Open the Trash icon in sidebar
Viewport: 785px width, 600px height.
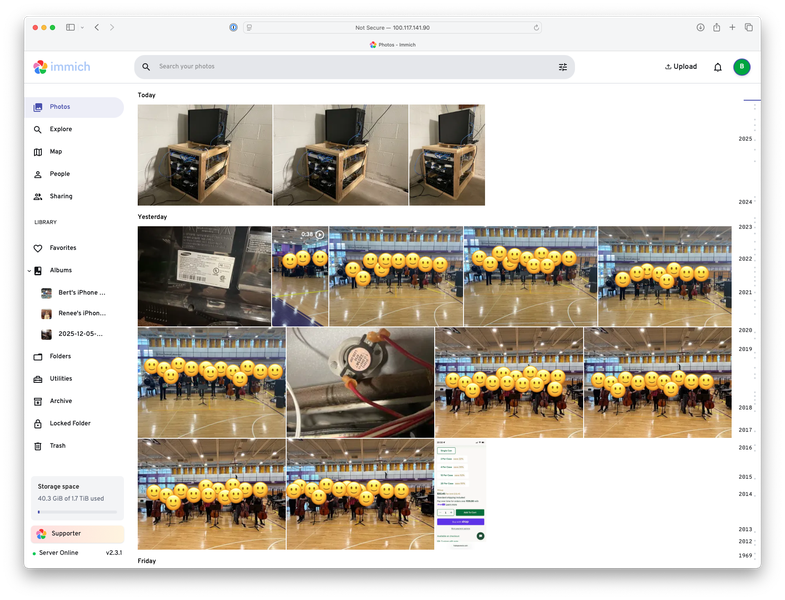38,446
